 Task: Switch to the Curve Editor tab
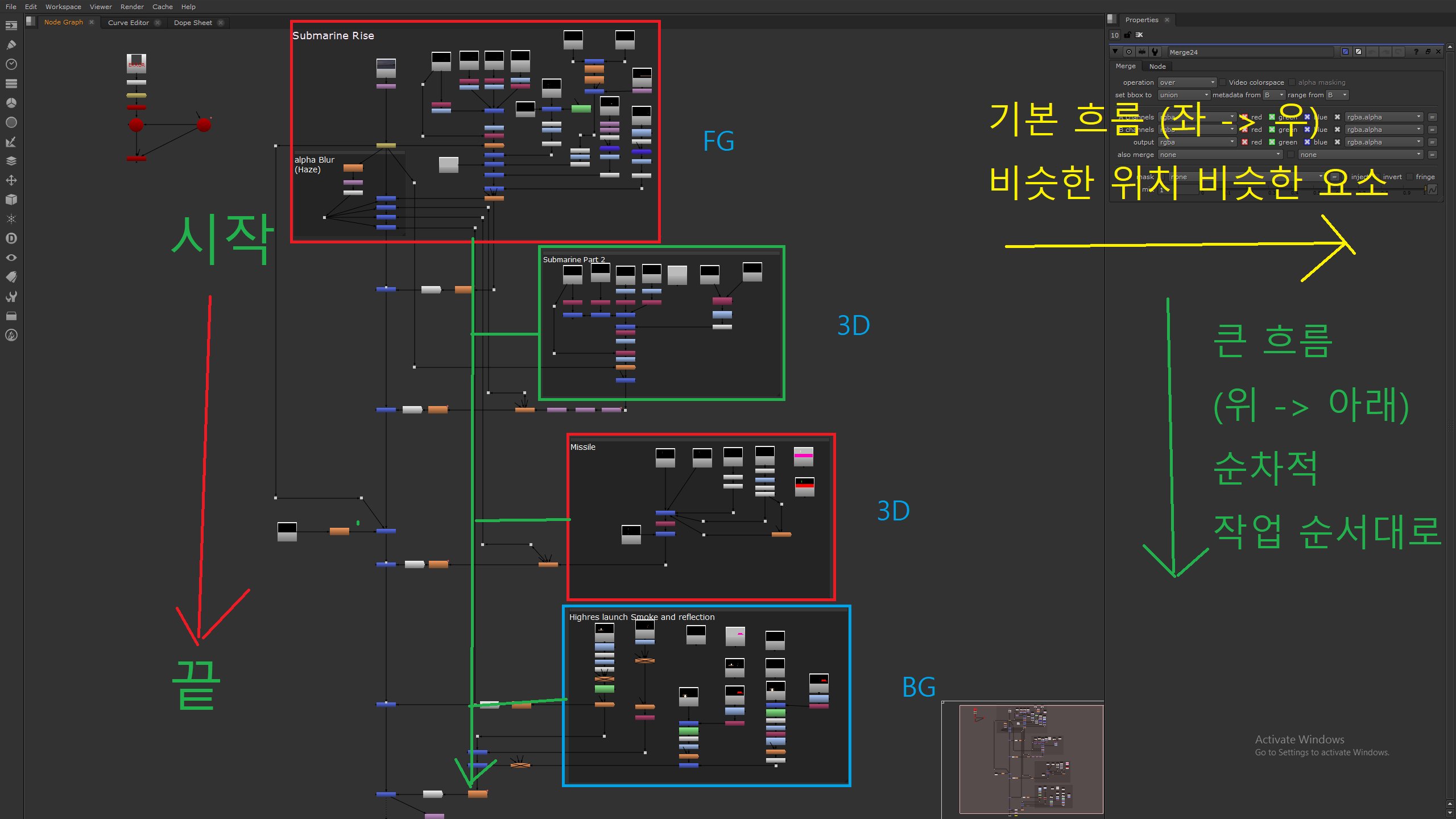(128, 23)
